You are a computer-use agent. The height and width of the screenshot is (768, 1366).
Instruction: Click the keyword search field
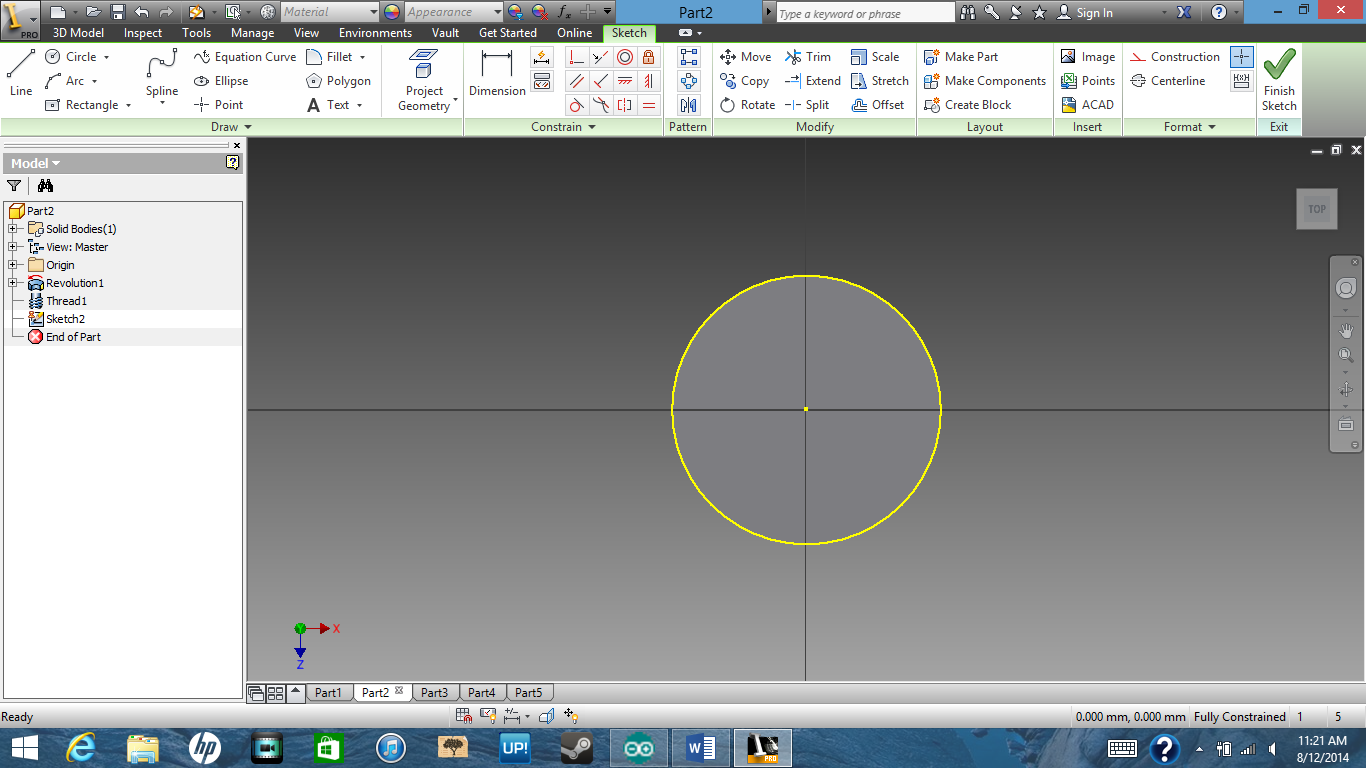[863, 13]
